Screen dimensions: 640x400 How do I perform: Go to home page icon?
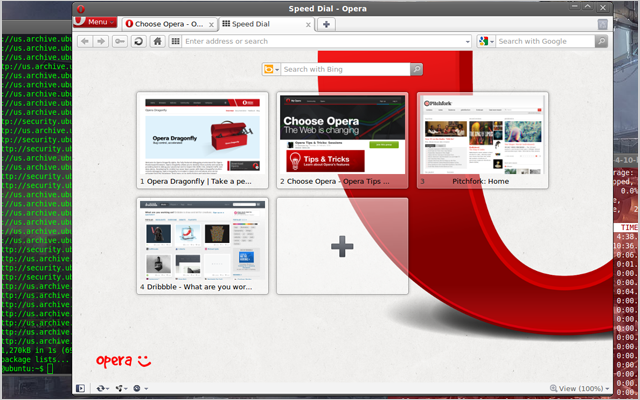point(158,41)
